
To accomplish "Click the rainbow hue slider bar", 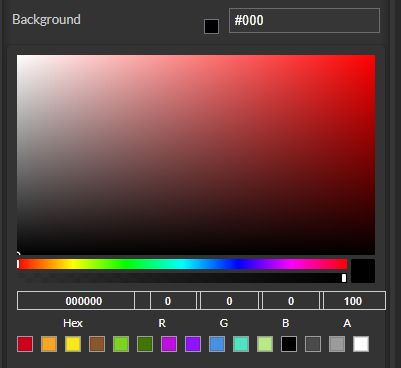I will (182, 264).
